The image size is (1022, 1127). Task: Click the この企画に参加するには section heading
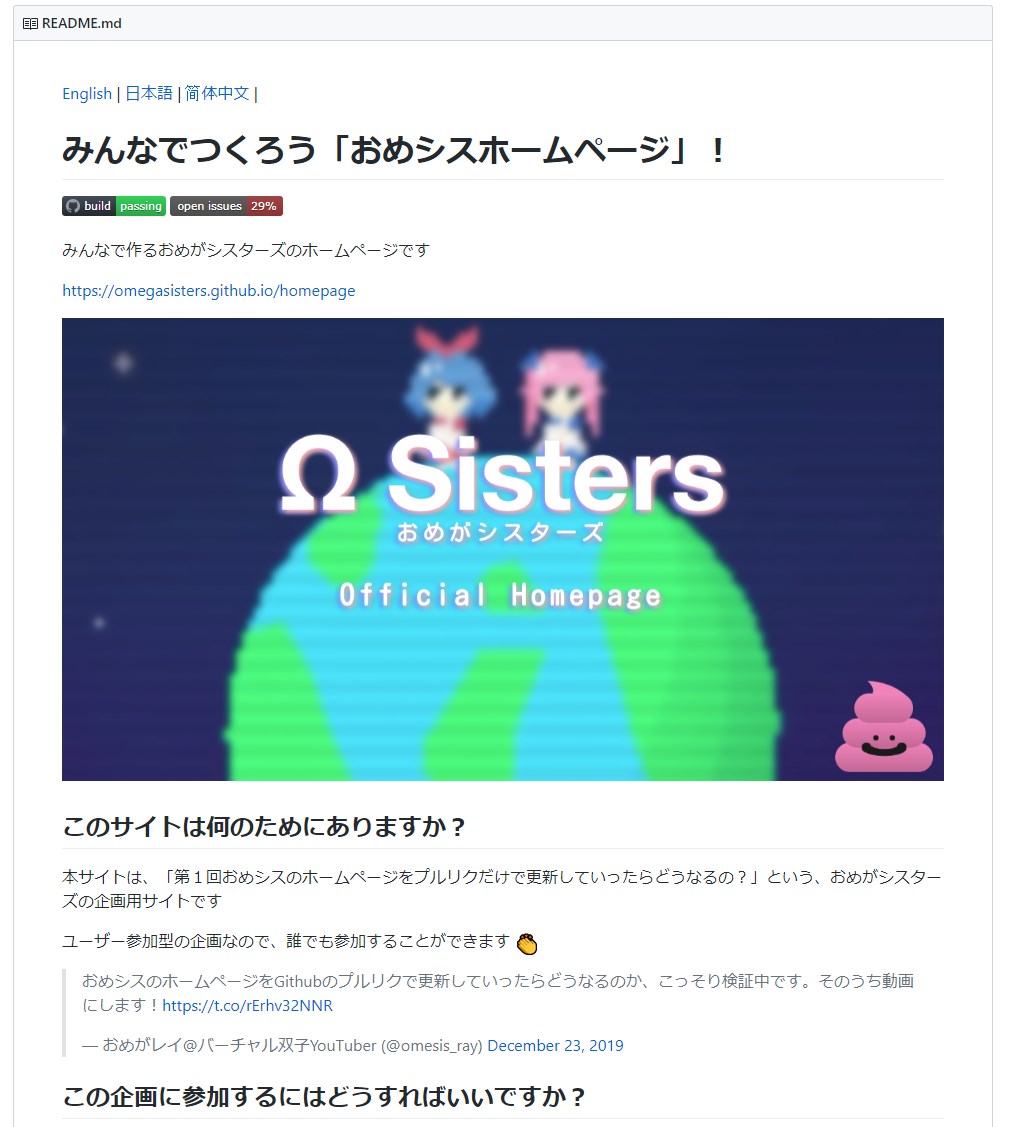pos(323,1097)
